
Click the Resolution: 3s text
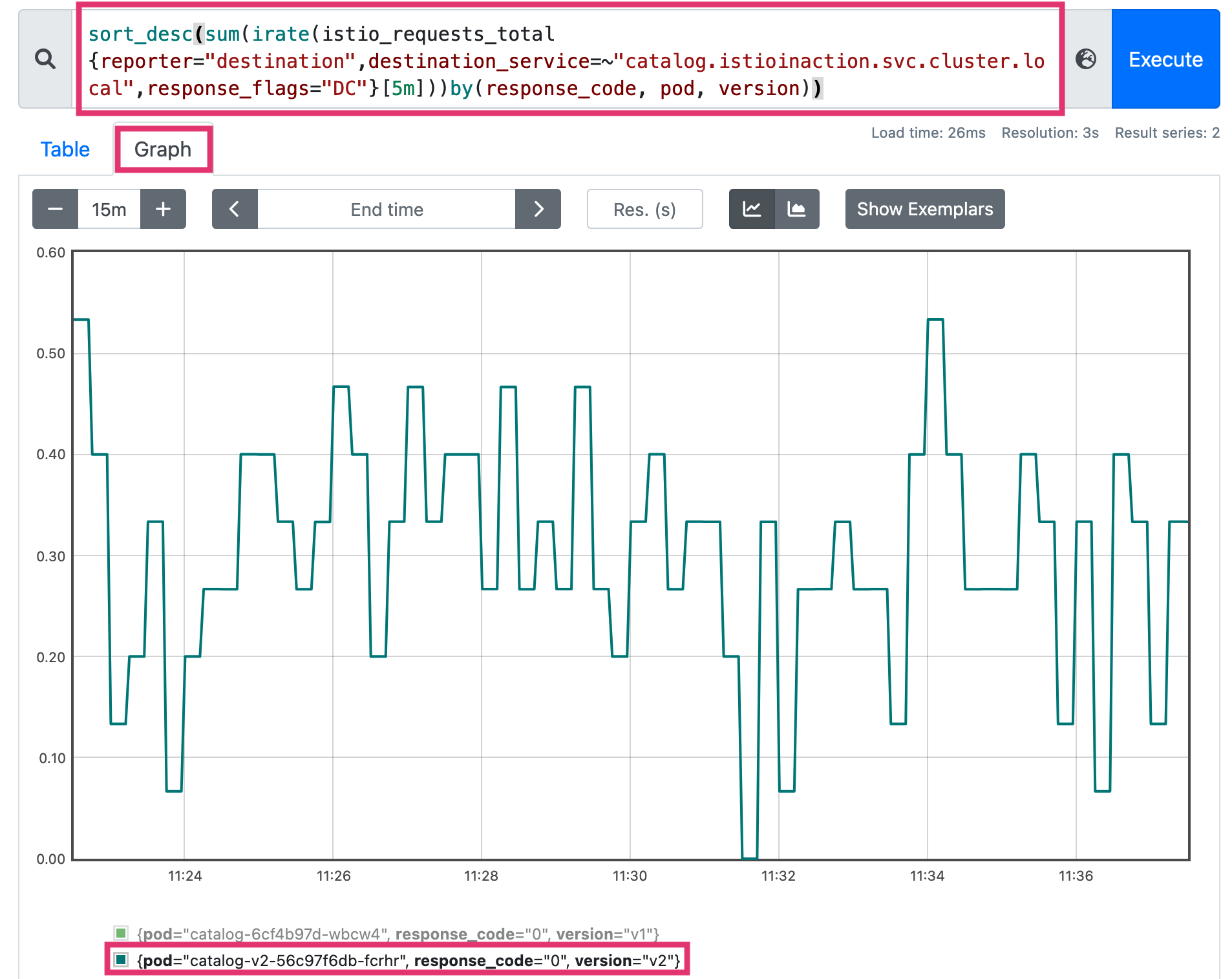pos(1050,133)
